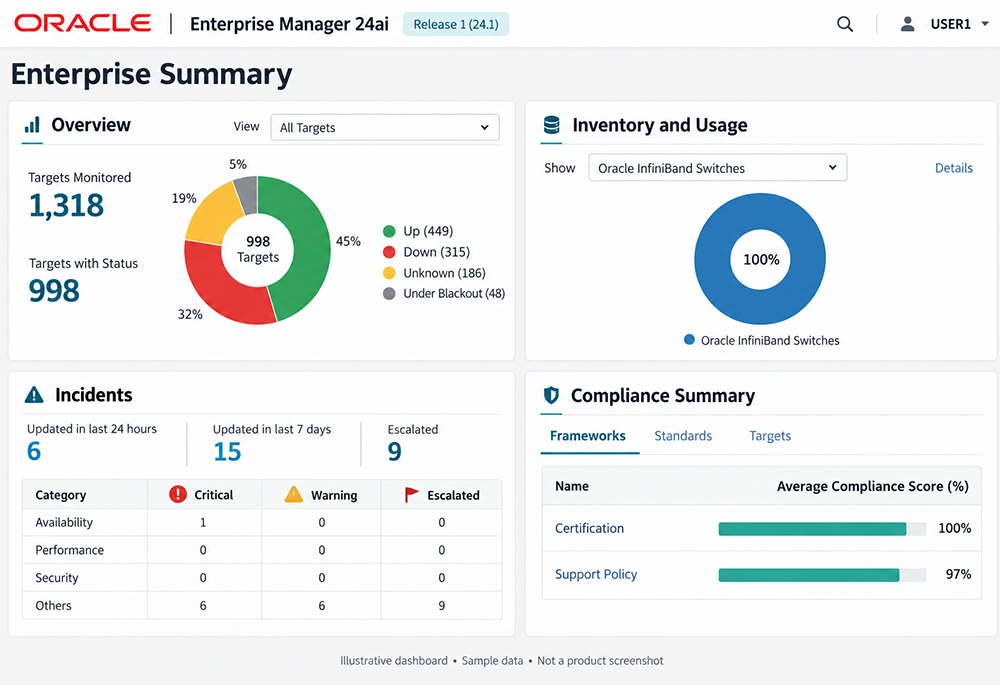Switch to the Targets tab
The image size is (1000, 685).
[x=770, y=436]
